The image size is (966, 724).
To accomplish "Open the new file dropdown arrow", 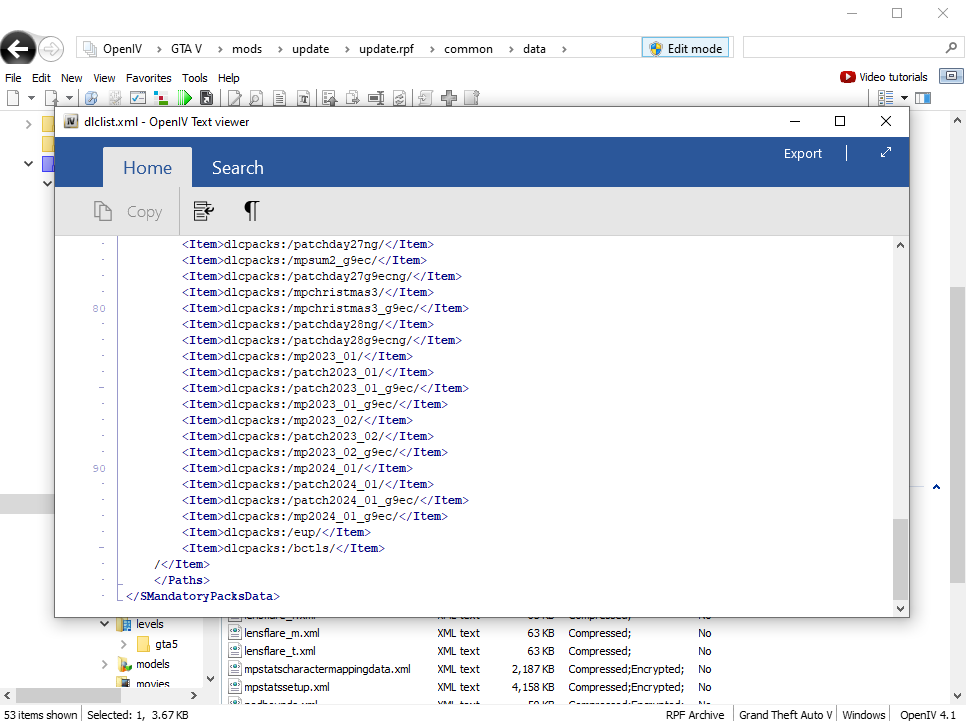I will 31,98.
